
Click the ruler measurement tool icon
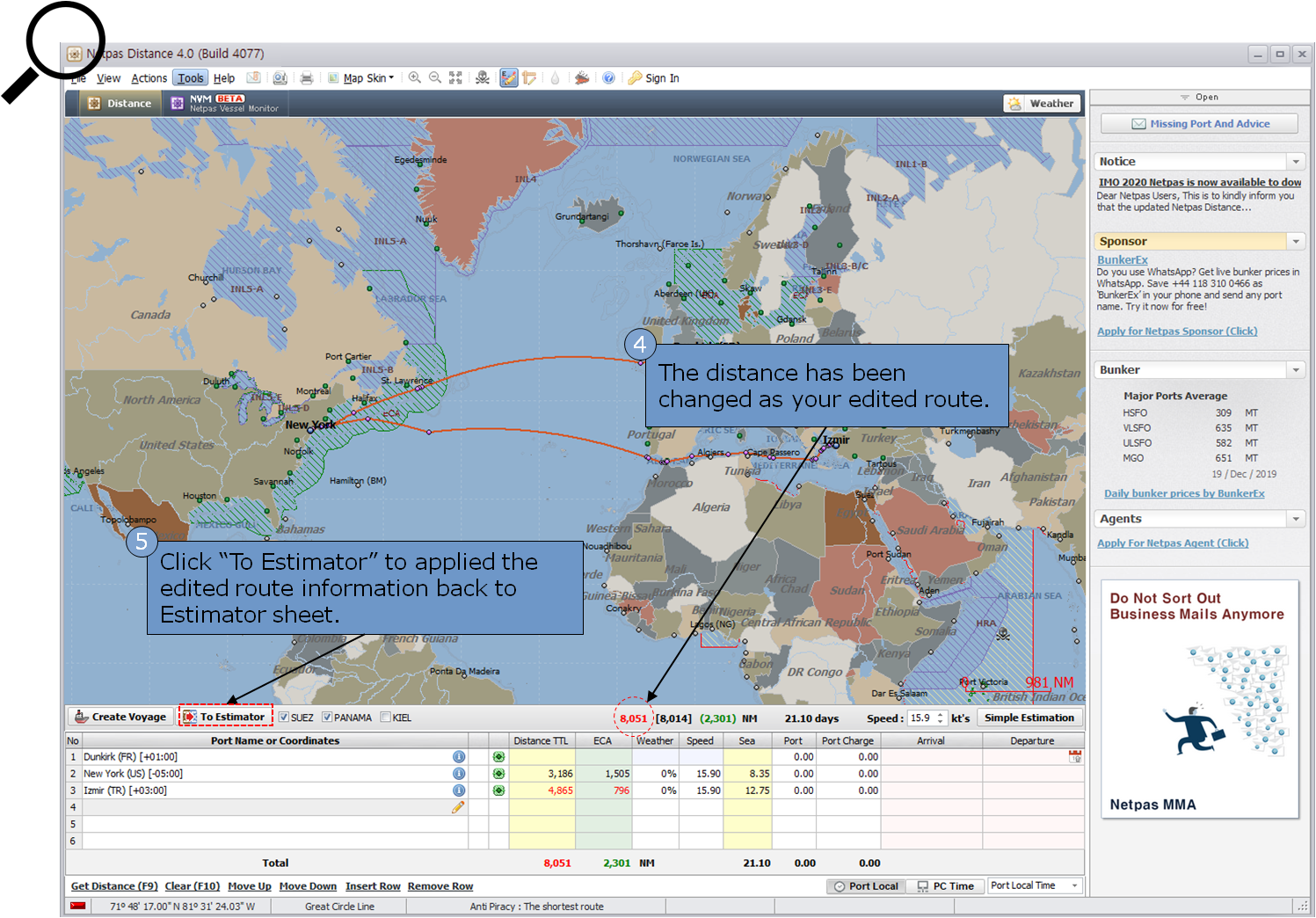[529, 78]
